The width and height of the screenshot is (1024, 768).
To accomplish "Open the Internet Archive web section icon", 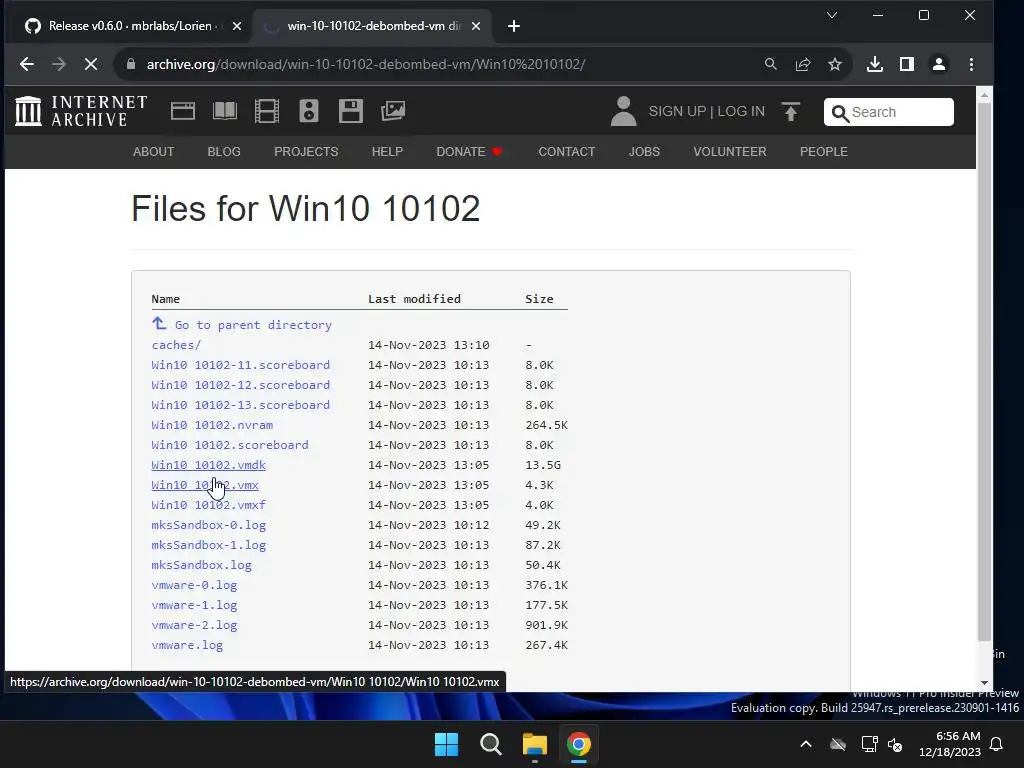I will [x=183, y=111].
